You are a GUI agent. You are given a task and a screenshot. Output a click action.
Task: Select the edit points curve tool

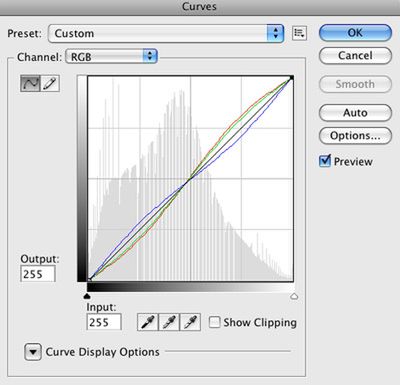(30, 83)
